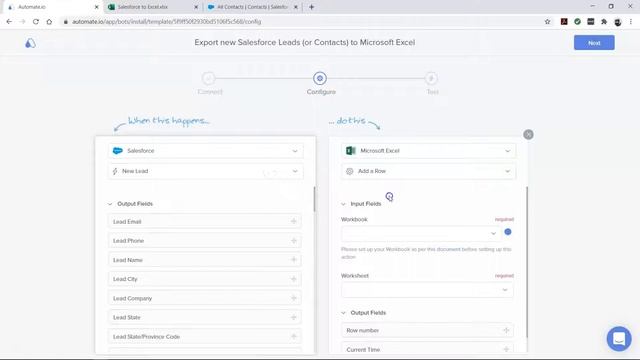Image resolution: width=640 pixels, height=360 pixels.
Task: Open the green checkmark extension
Action: pos(577,22)
